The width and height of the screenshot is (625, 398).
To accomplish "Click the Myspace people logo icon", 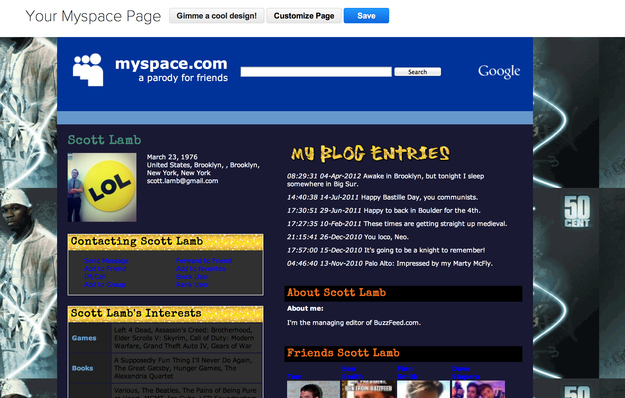I will pyautogui.click(x=88, y=70).
